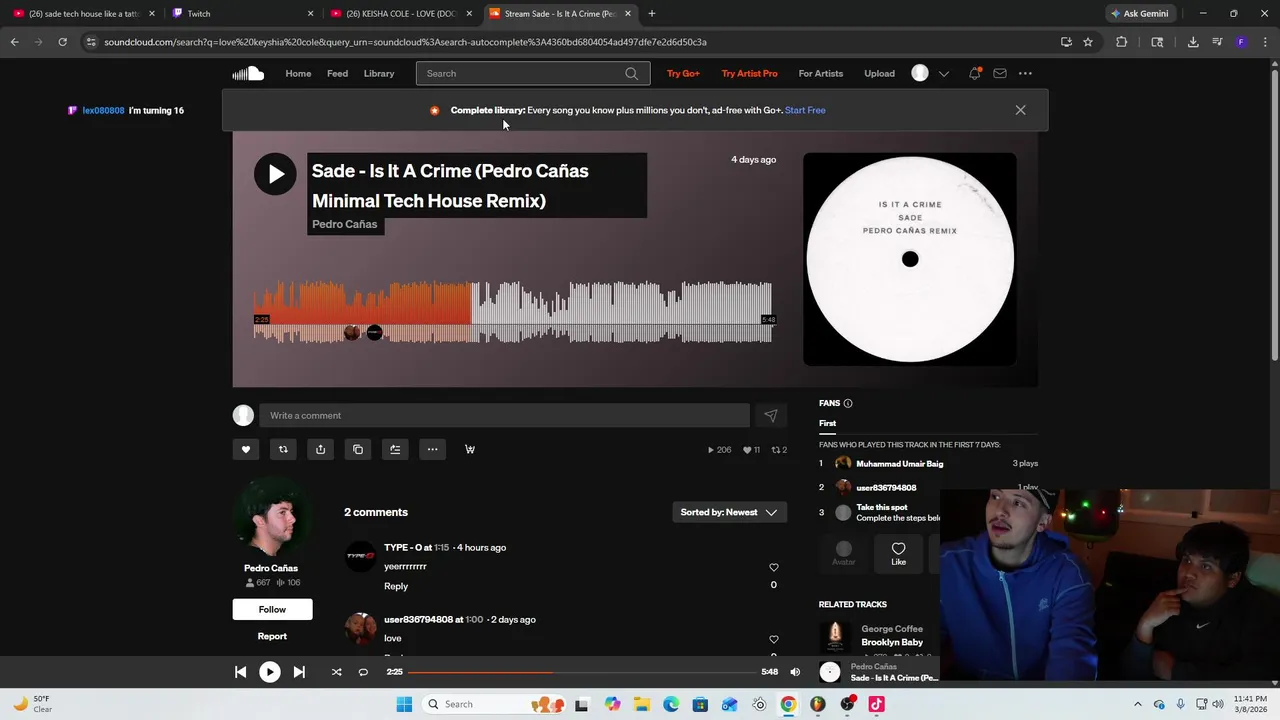Image resolution: width=1280 pixels, height=720 pixels.
Task: Open the notifications bell icon
Action: tap(974, 73)
